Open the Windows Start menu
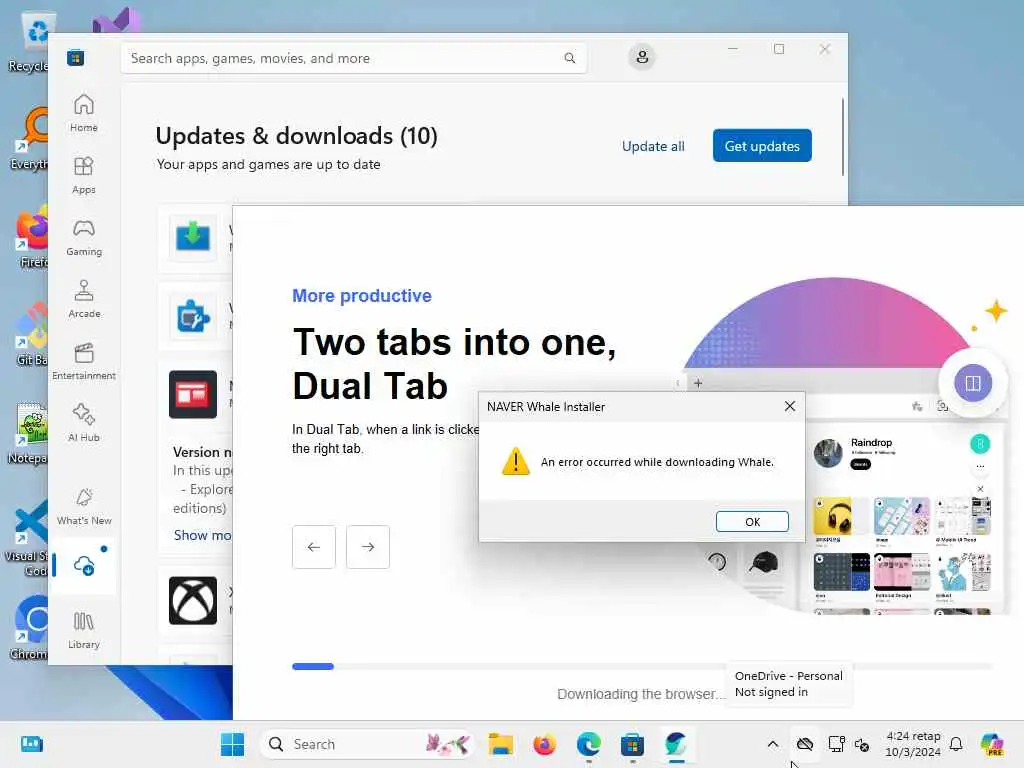Image resolution: width=1024 pixels, height=768 pixels. click(x=232, y=744)
